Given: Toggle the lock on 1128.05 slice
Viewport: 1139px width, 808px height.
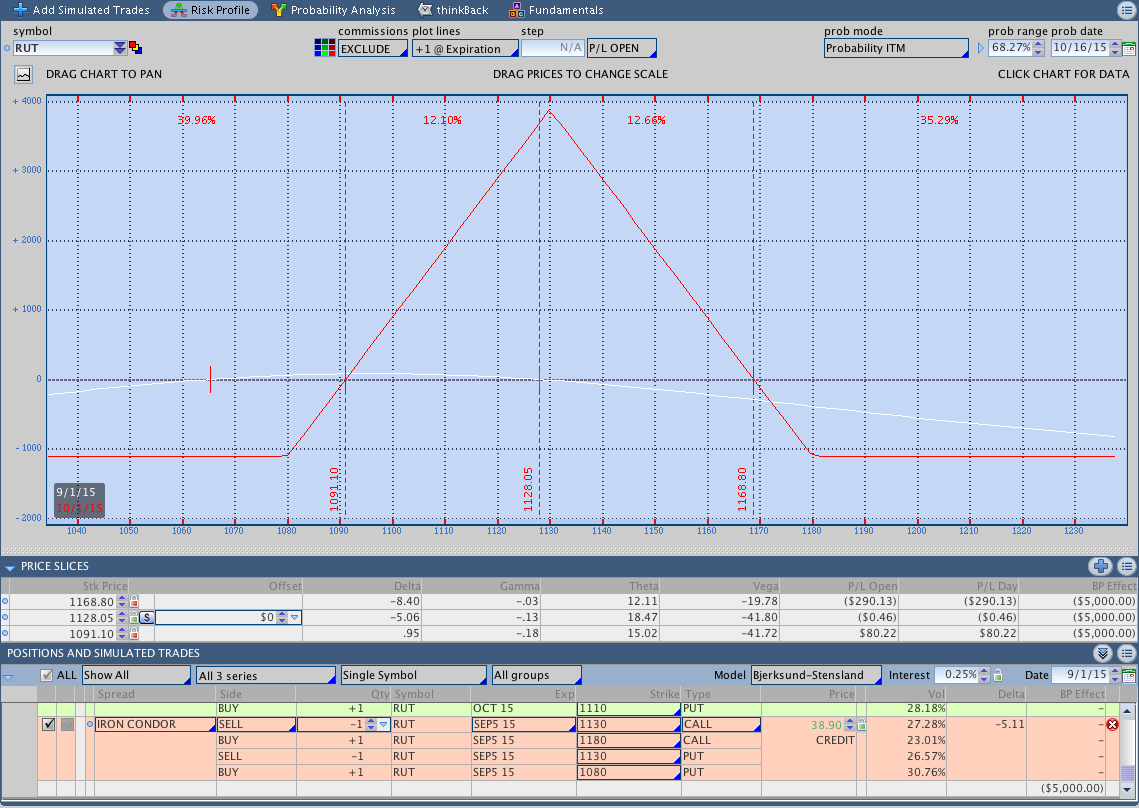Looking at the screenshot, I should (134, 618).
